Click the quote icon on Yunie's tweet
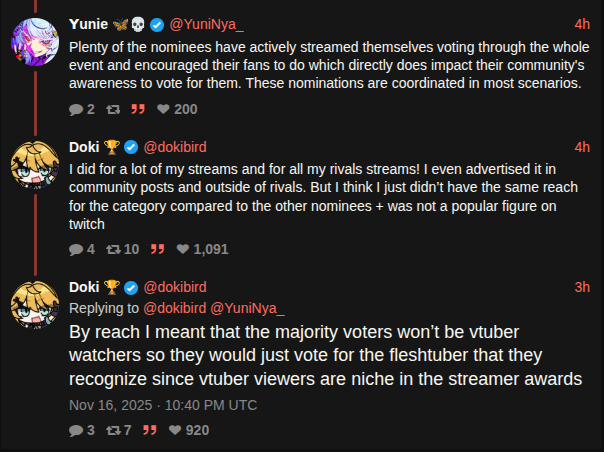Screen dimensions: 604x452 141,109
